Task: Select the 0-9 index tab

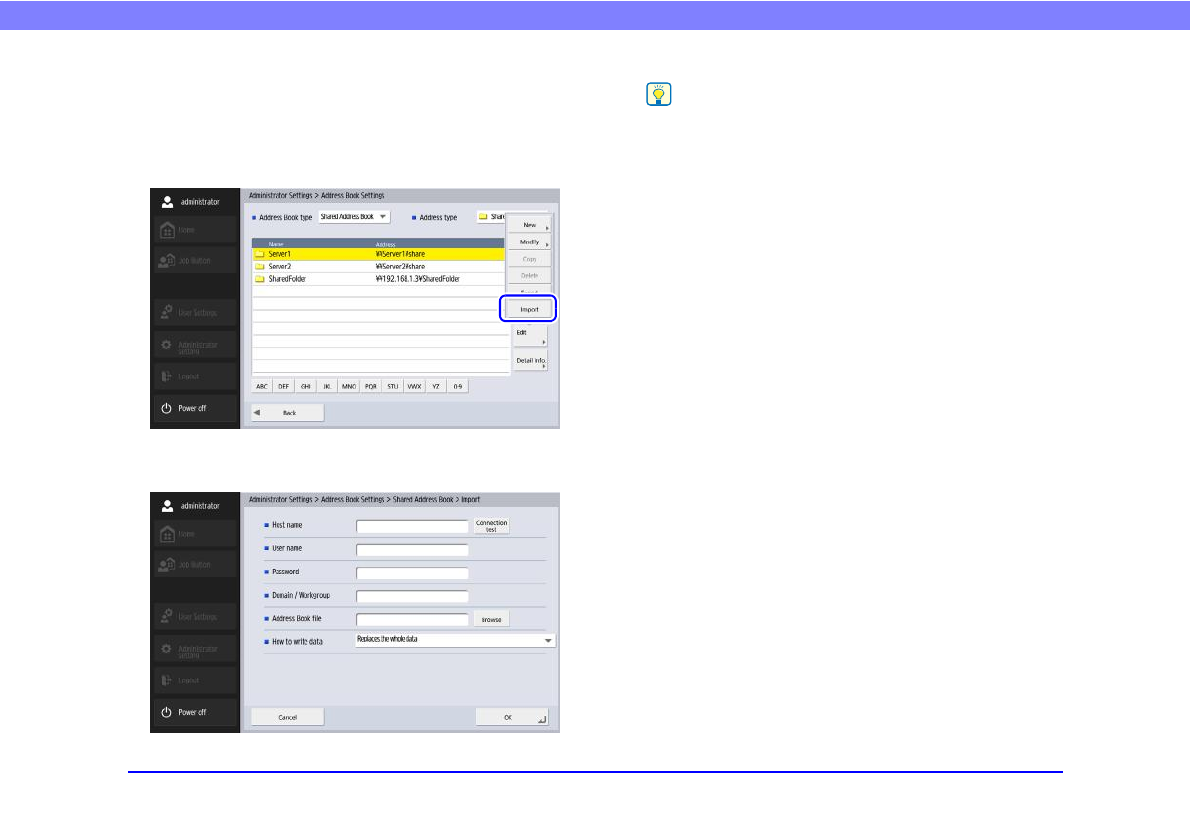Action: point(459,385)
